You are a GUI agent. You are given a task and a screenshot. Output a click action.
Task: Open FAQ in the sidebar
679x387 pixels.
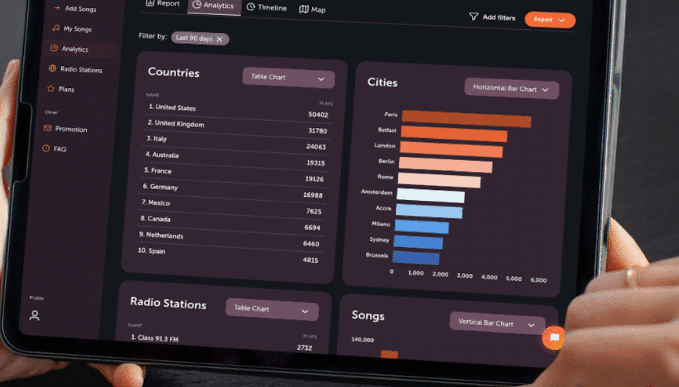(x=55, y=148)
